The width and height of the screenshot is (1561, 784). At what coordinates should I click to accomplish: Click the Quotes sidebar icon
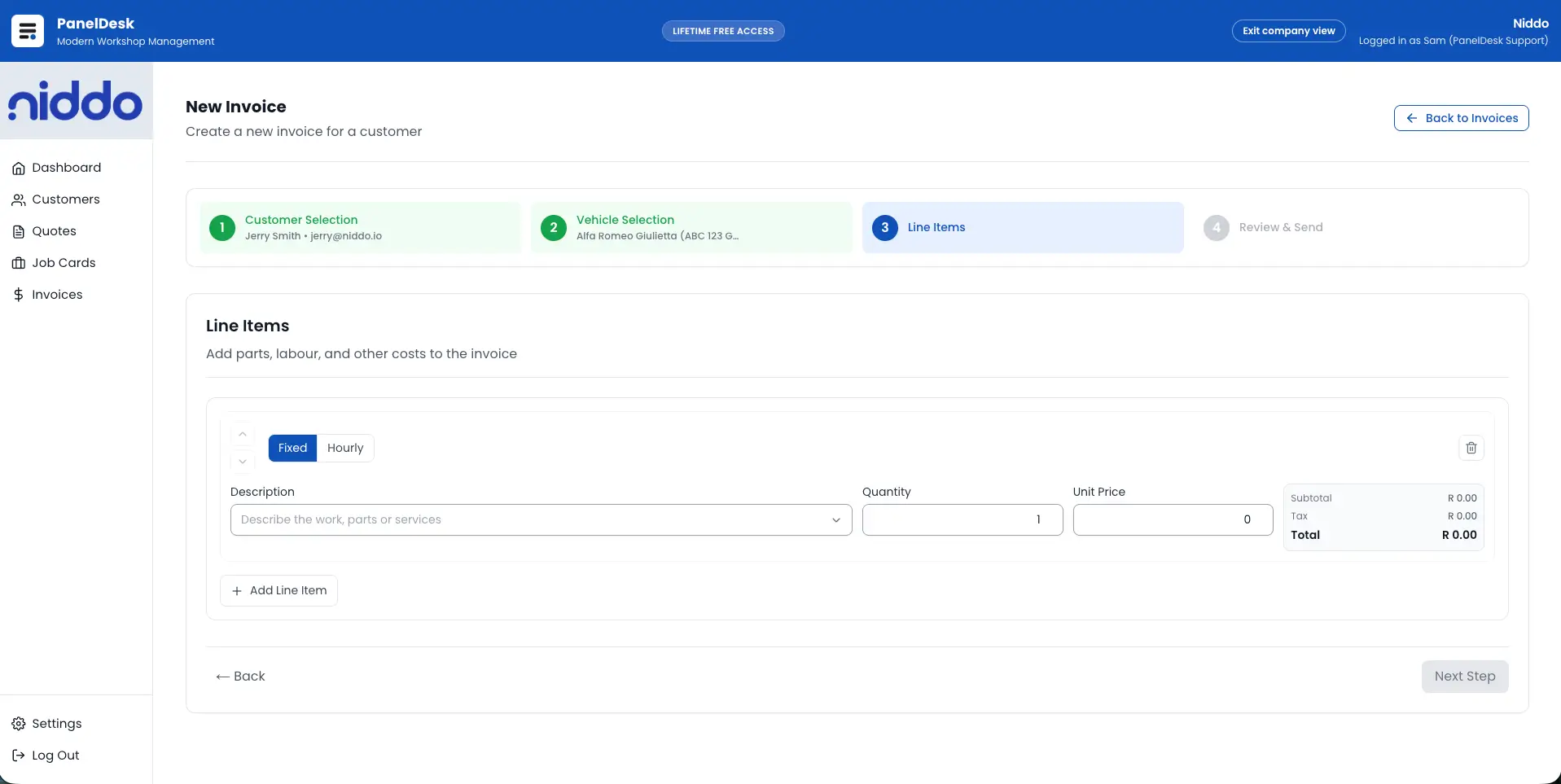(19, 231)
